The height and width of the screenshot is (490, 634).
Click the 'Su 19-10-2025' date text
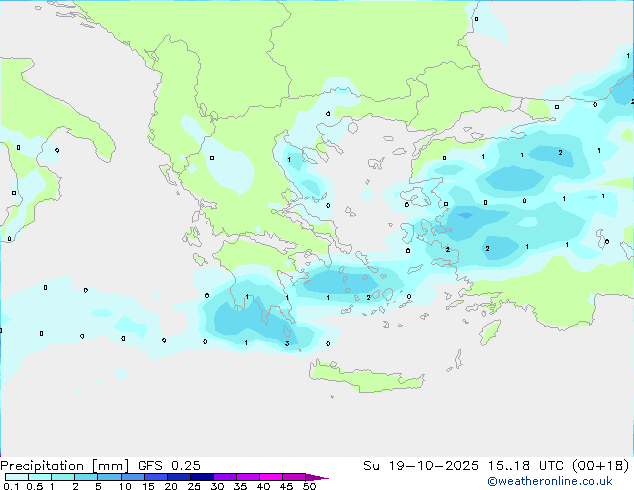[421, 466]
